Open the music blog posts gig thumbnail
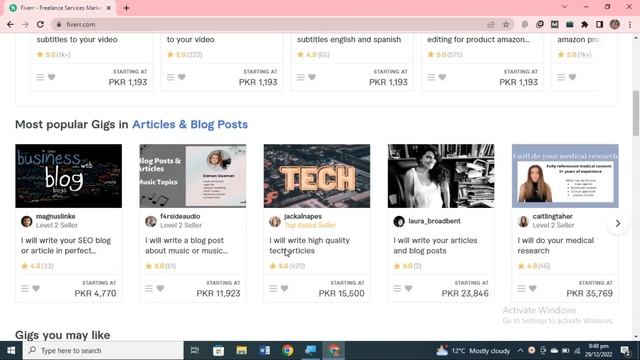640x360 pixels. click(x=193, y=176)
